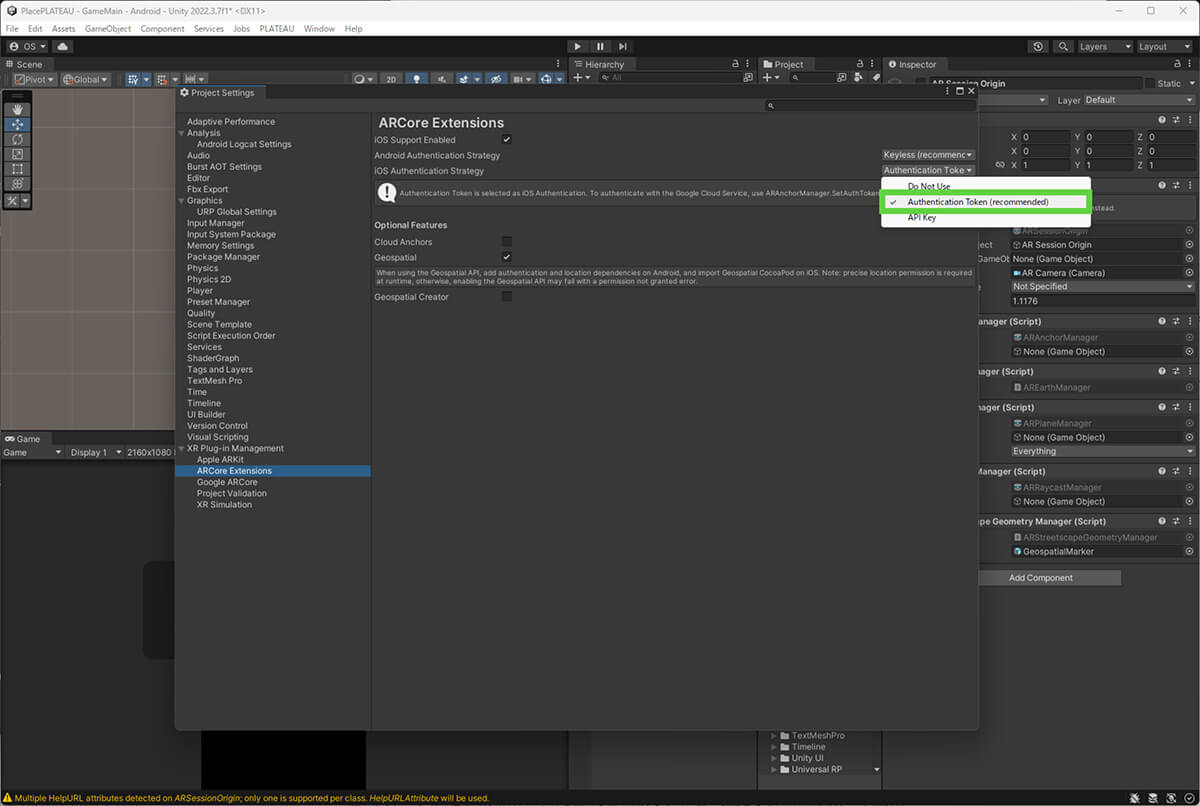Enable the Geospatial Creator checkbox
The width and height of the screenshot is (1200, 806).
point(507,297)
